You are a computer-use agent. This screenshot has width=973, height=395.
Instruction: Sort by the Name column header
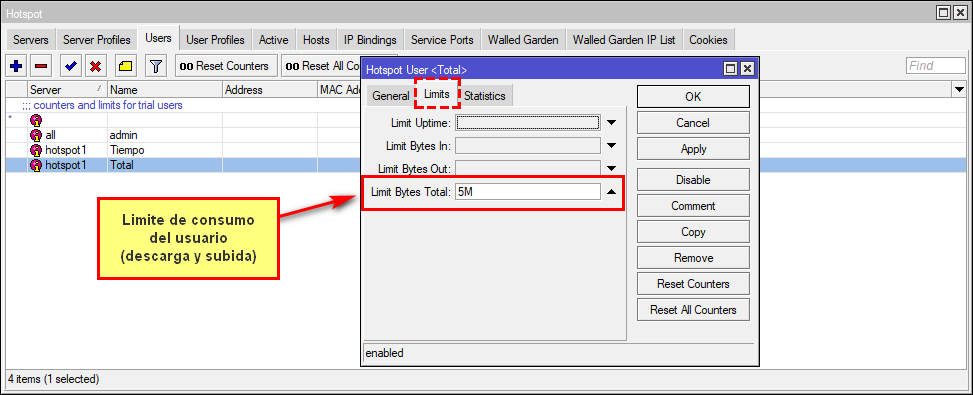pos(165,90)
